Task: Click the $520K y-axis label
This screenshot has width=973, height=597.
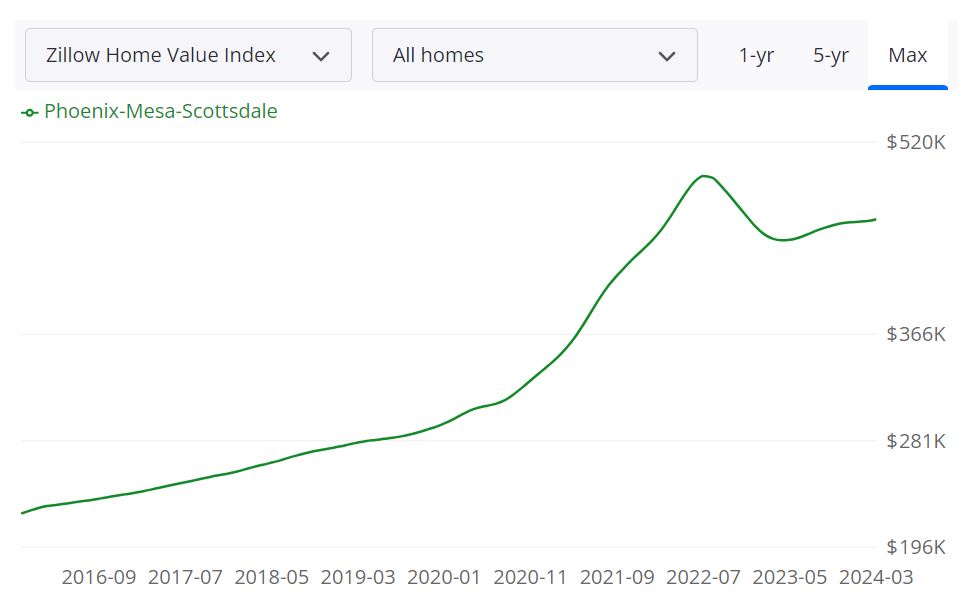Action: coord(916,142)
